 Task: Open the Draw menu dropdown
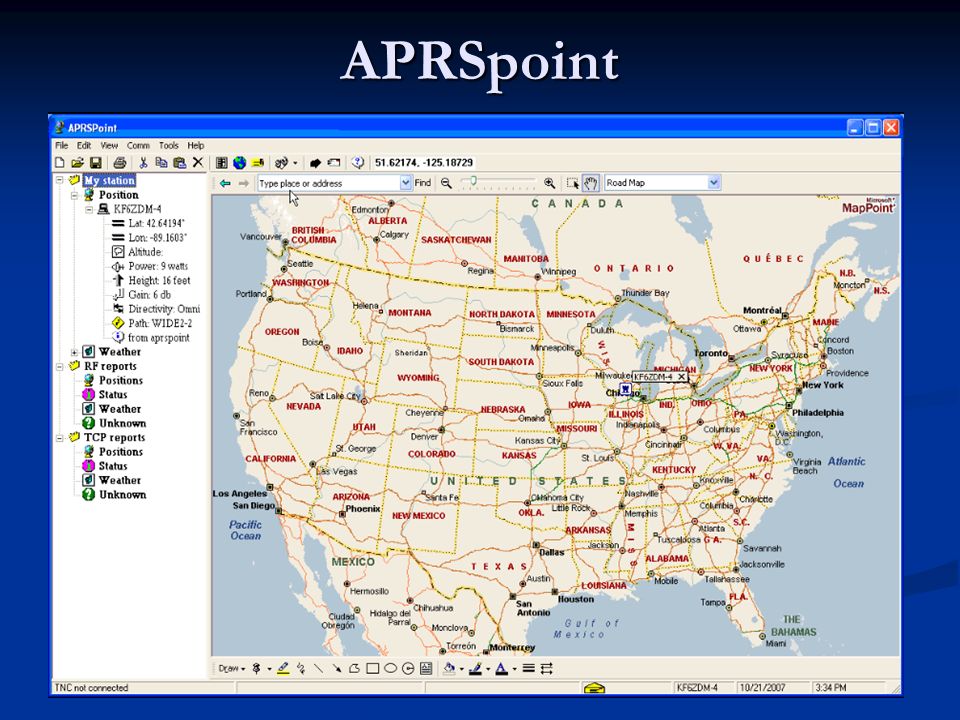point(231,669)
